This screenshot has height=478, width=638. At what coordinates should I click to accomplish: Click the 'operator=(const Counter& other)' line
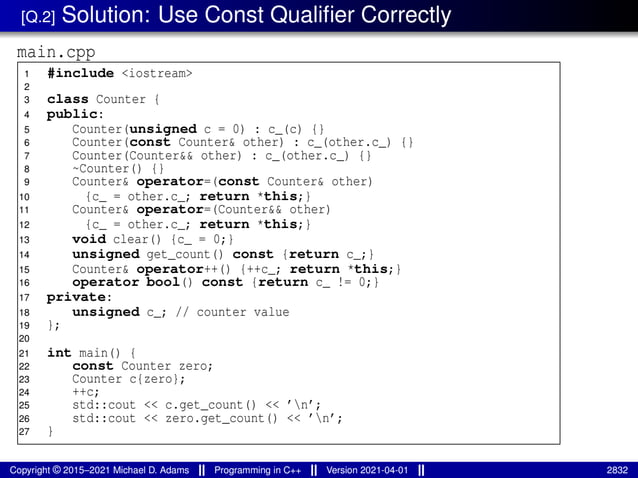coord(222,182)
